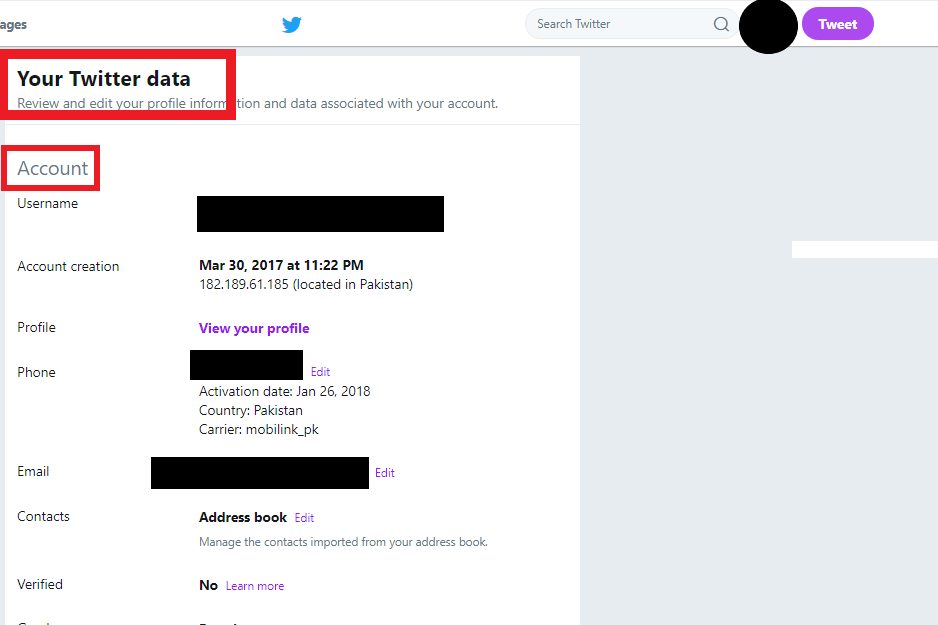Click the redacted username value
The image size is (938, 625).
tap(320, 214)
